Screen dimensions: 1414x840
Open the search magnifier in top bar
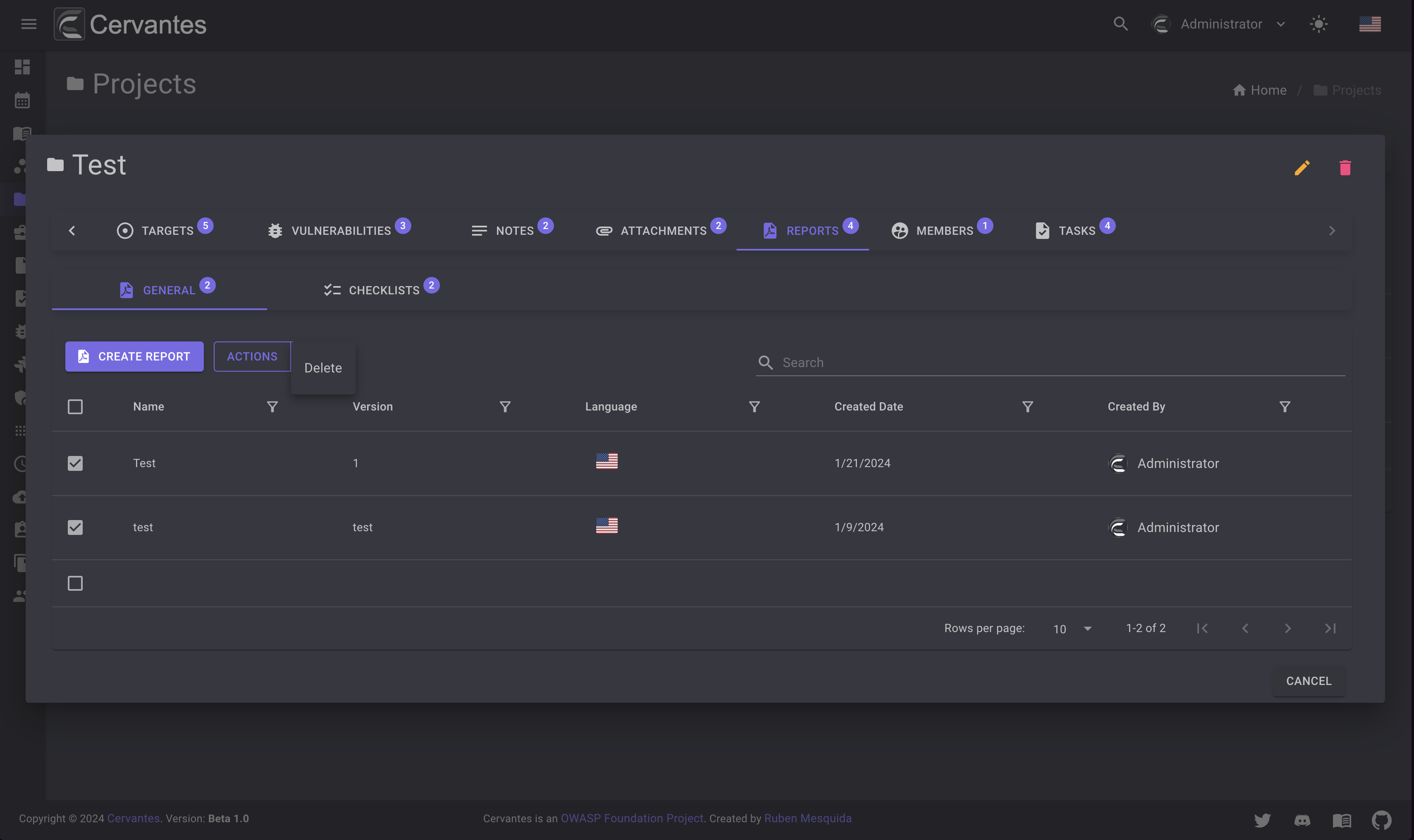click(1120, 24)
